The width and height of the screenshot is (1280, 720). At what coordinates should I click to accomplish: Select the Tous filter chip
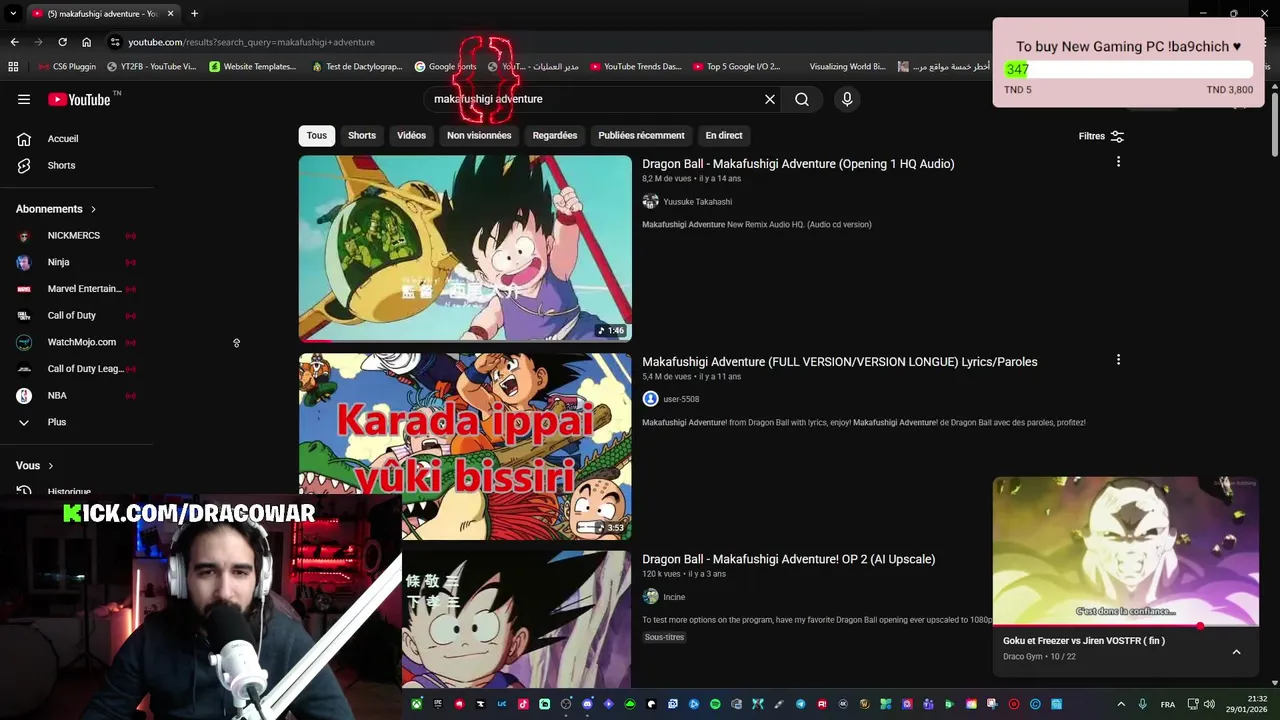(x=316, y=136)
